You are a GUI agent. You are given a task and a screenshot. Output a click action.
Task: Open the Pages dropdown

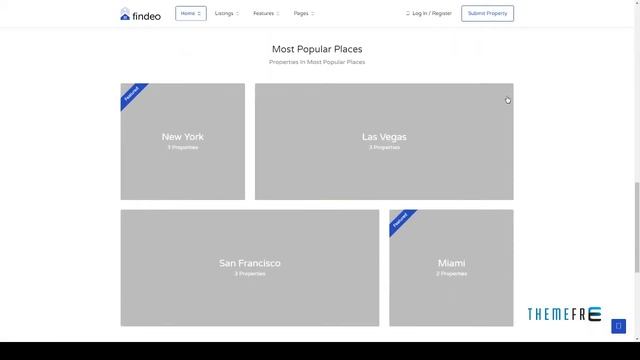pos(304,13)
